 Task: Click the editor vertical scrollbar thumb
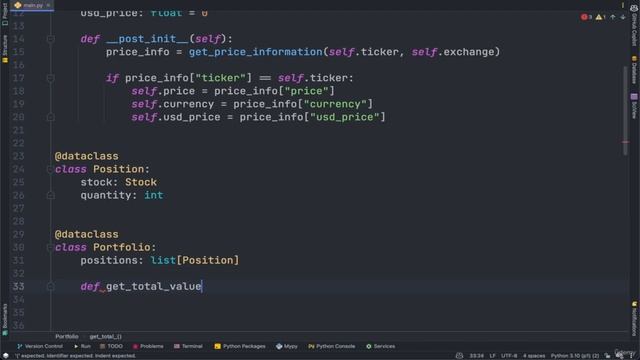click(x=625, y=110)
